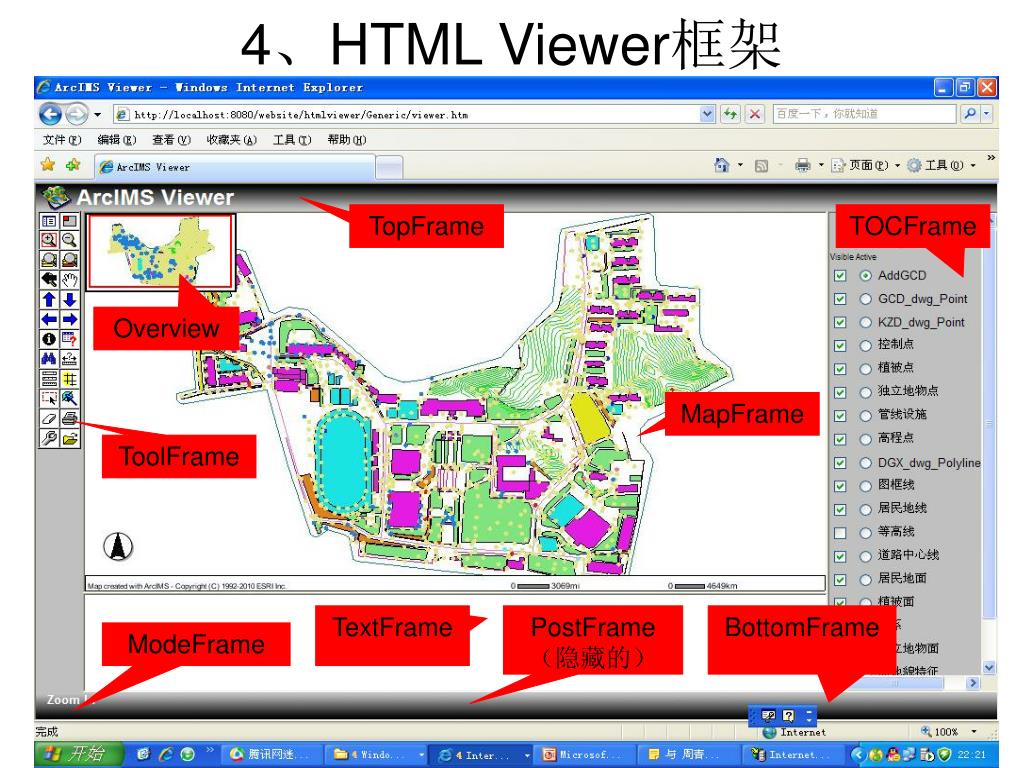Open the 帮助(H) menu
The width and height of the screenshot is (1024, 768).
coord(347,140)
